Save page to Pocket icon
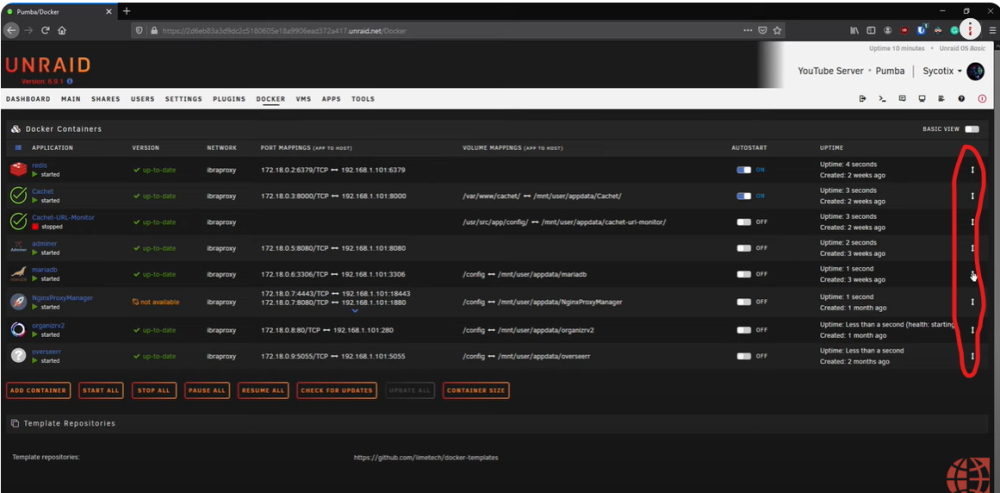 pyautogui.click(x=763, y=30)
